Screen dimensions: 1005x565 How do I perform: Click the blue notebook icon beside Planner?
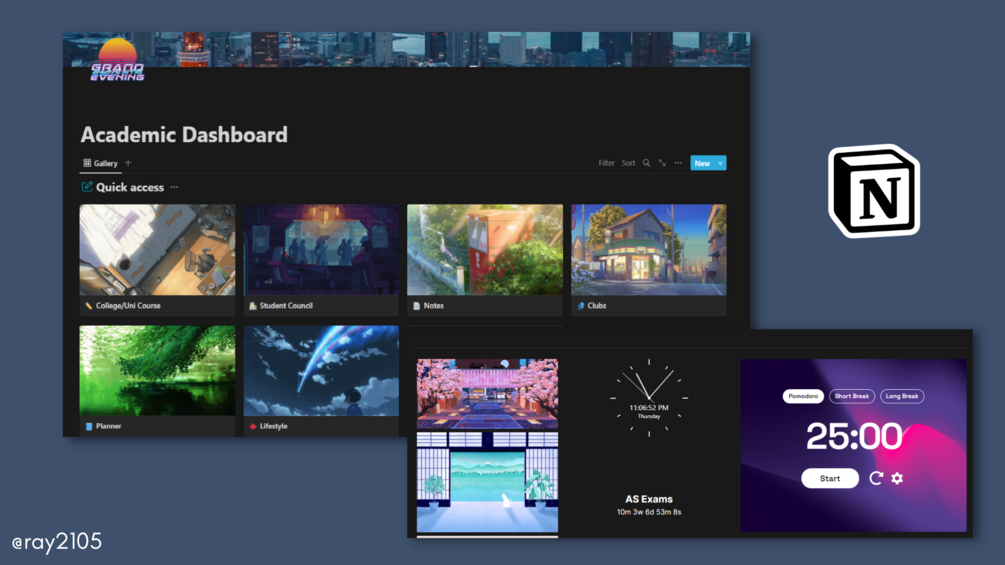pos(88,427)
